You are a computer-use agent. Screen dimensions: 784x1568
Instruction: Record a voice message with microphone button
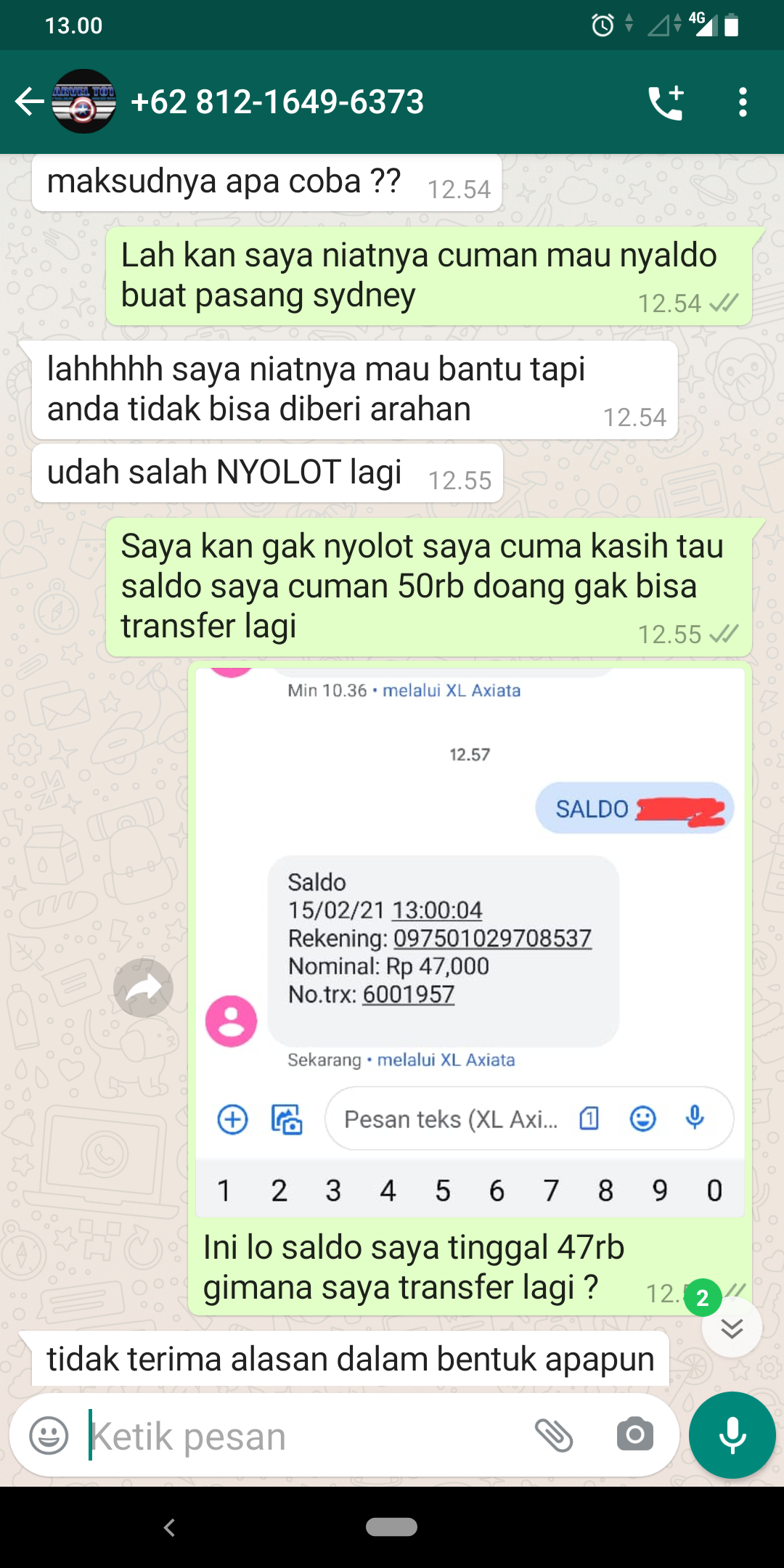point(732,1435)
